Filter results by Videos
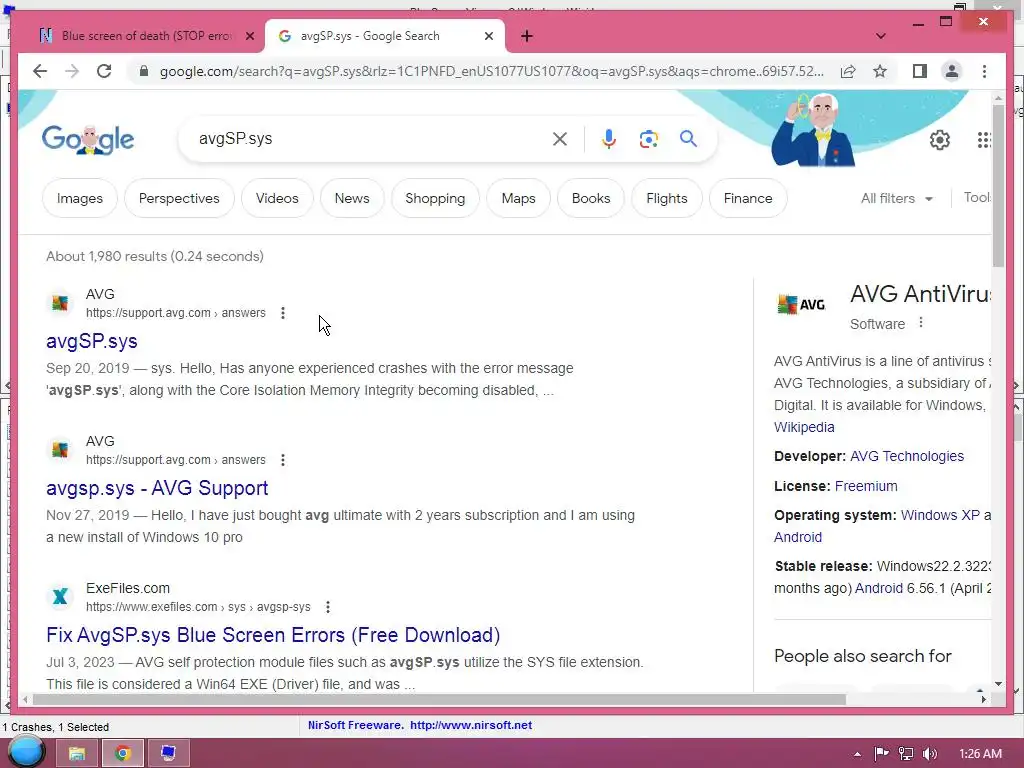 (277, 198)
